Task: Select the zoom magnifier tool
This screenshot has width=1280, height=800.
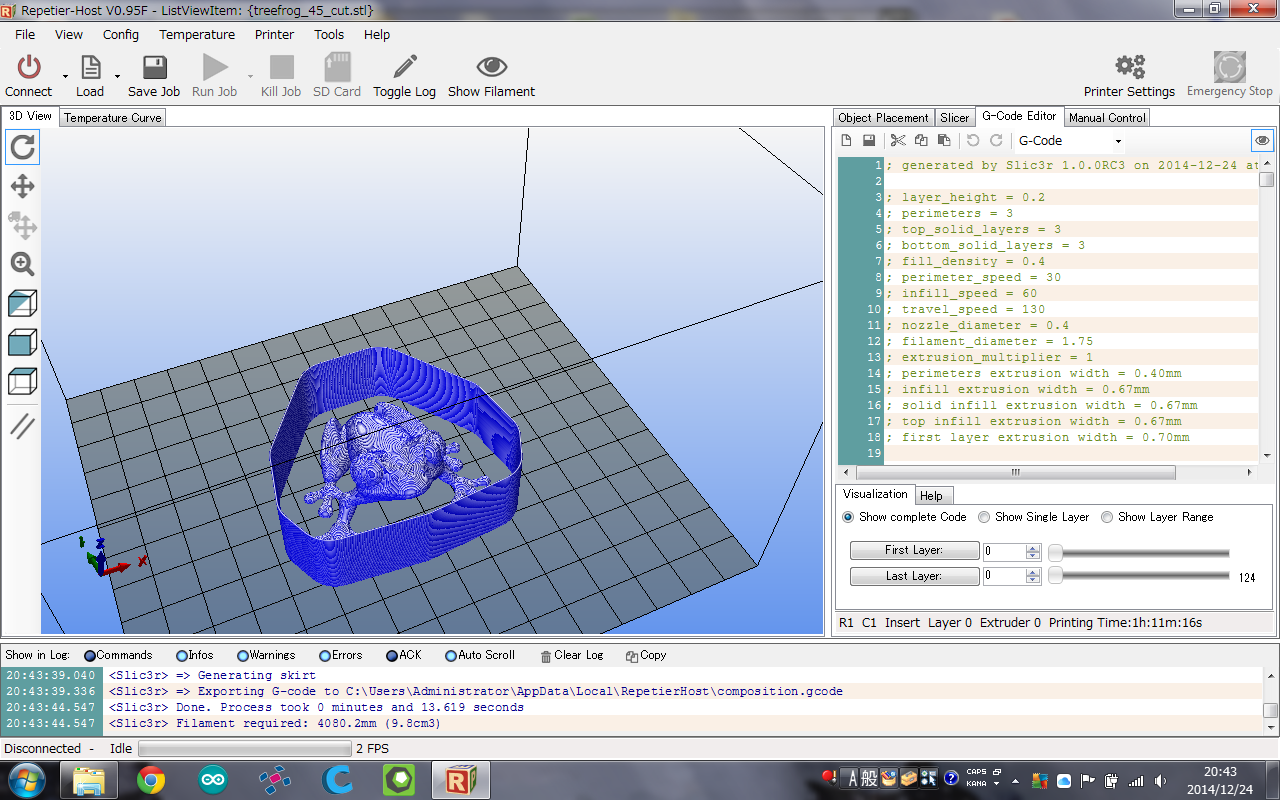Action: [22, 264]
